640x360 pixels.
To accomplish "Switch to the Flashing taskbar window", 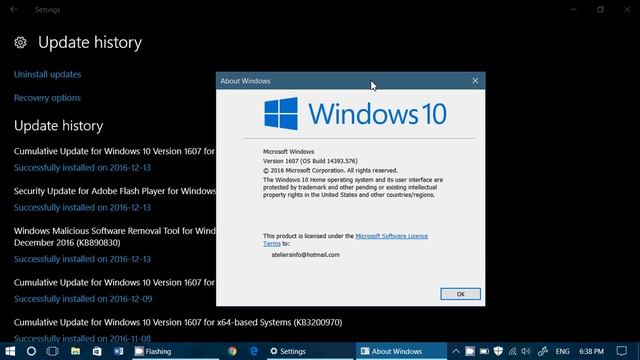I will (176, 351).
